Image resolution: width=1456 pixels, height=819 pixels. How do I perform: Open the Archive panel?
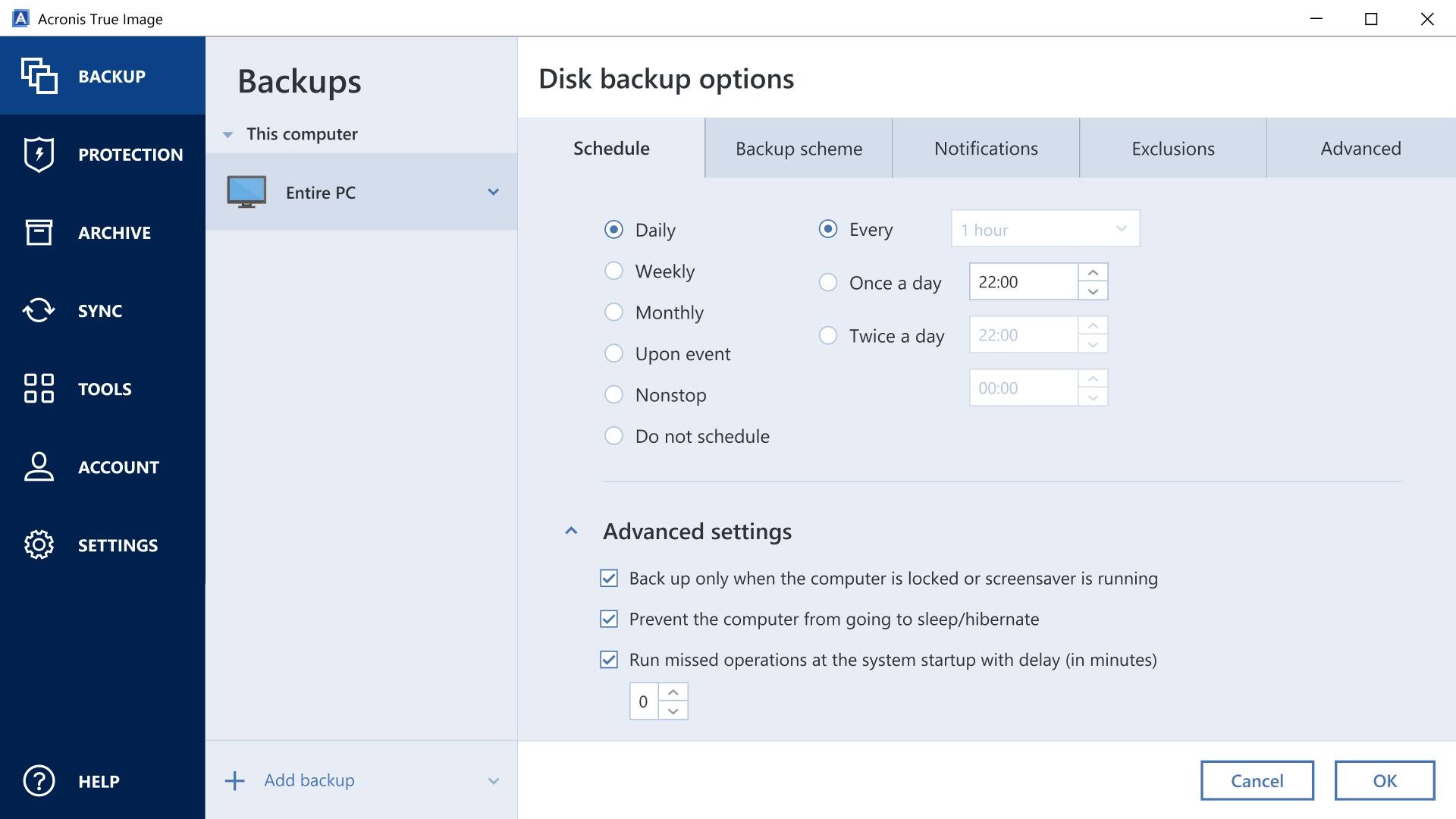[x=102, y=232]
